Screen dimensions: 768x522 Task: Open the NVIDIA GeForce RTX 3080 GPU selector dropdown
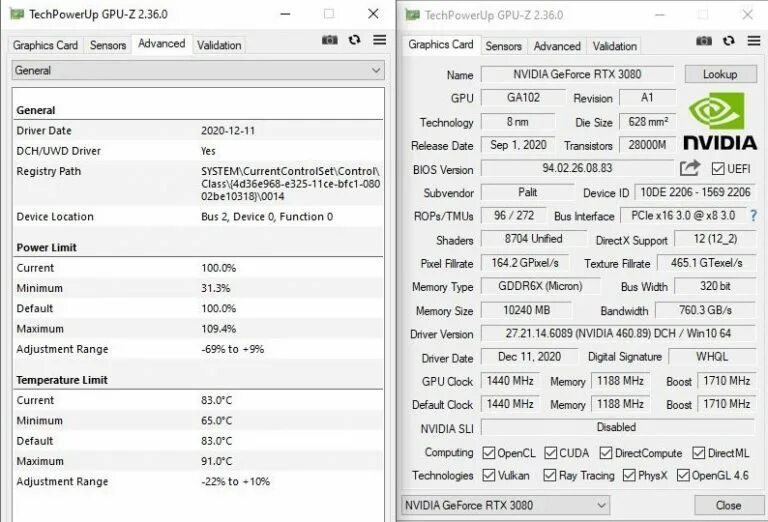505,505
